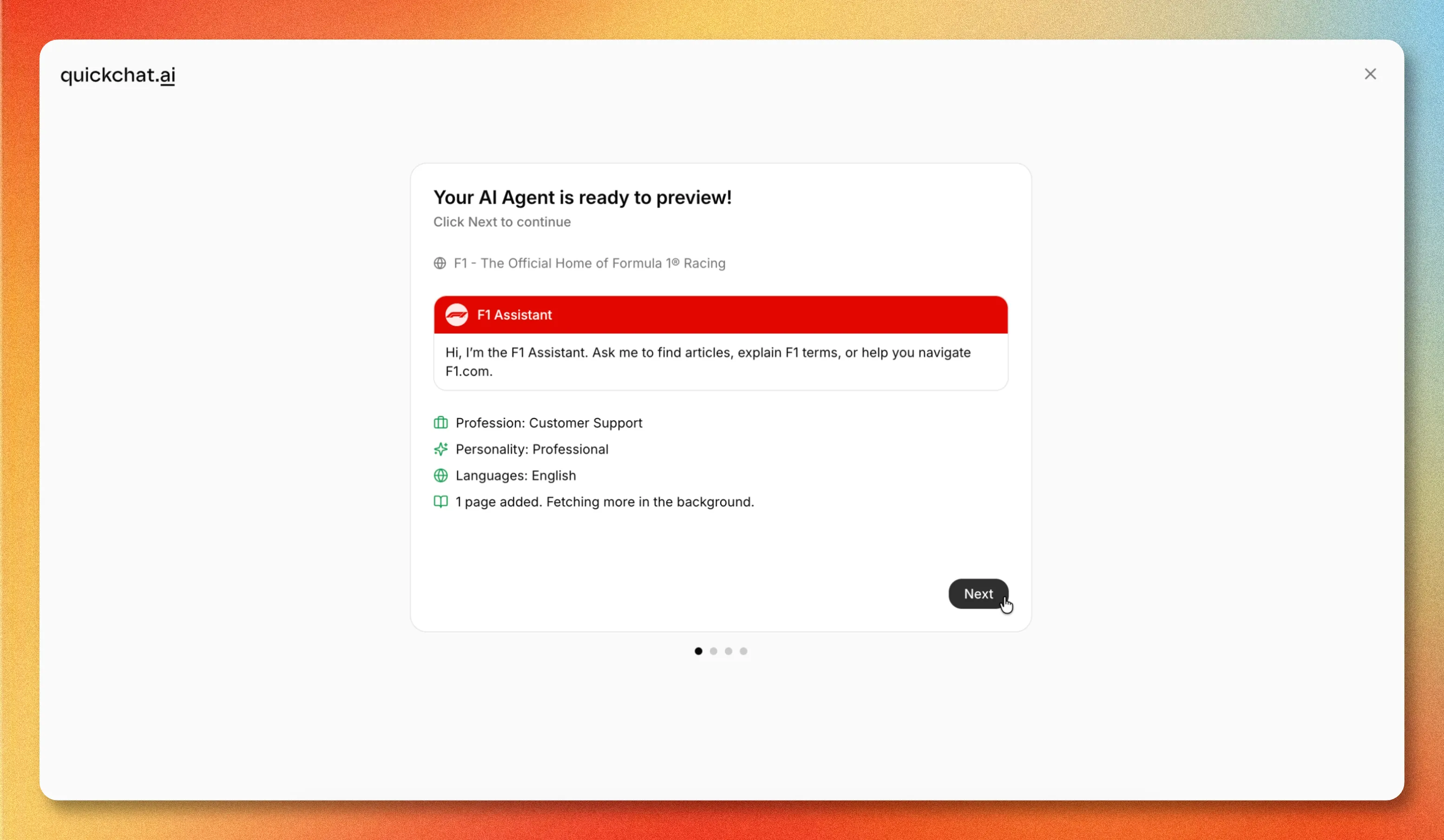Go to the first step dot indicator
Image resolution: width=1444 pixels, height=840 pixels.
pyautogui.click(x=698, y=651)
